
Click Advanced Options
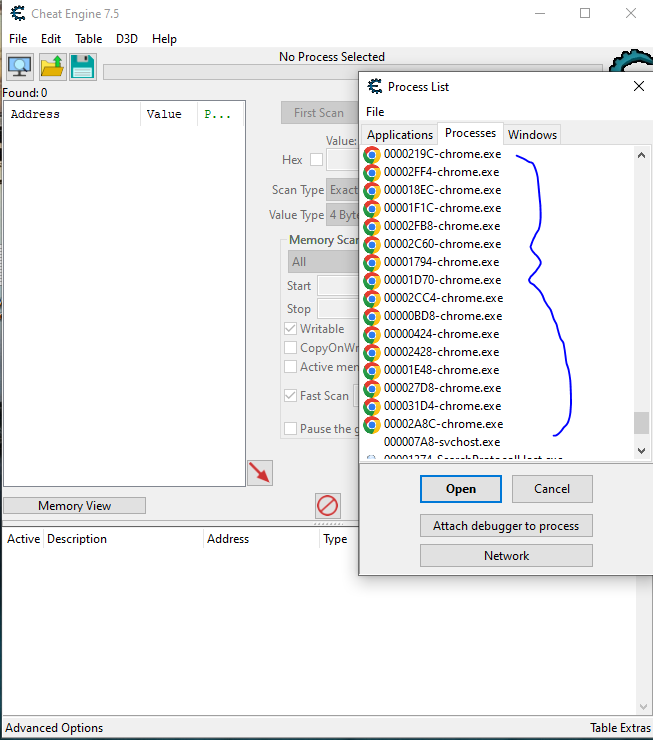coord(54,728)
